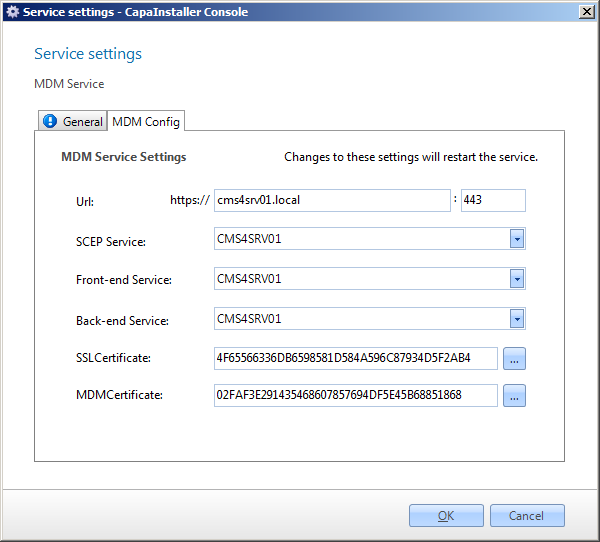Click the 'Service settings' blue heading
The height and width of the screenshot is (542, 600).
pos(88,54)
